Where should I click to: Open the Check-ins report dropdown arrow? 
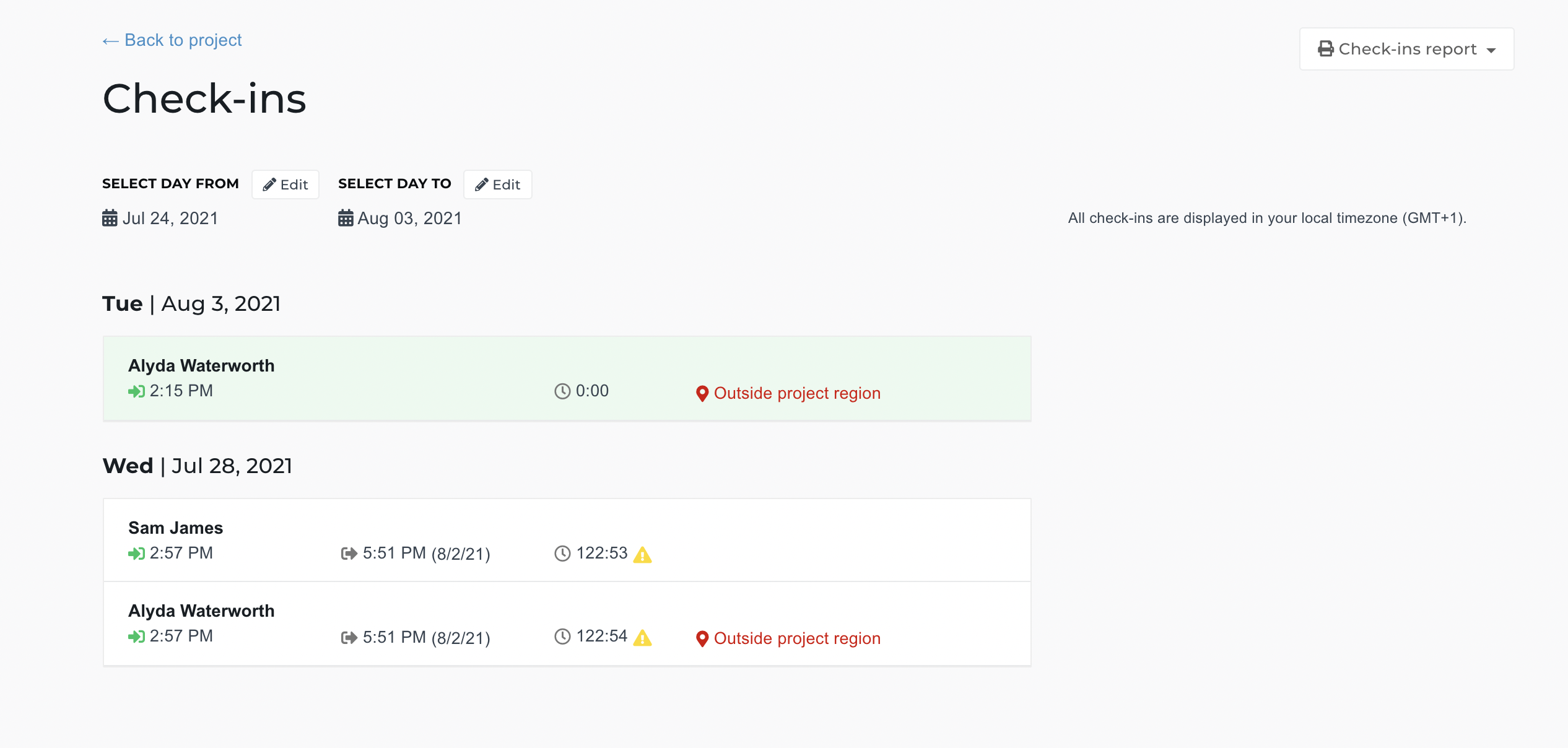click(x=1492, y=50)
